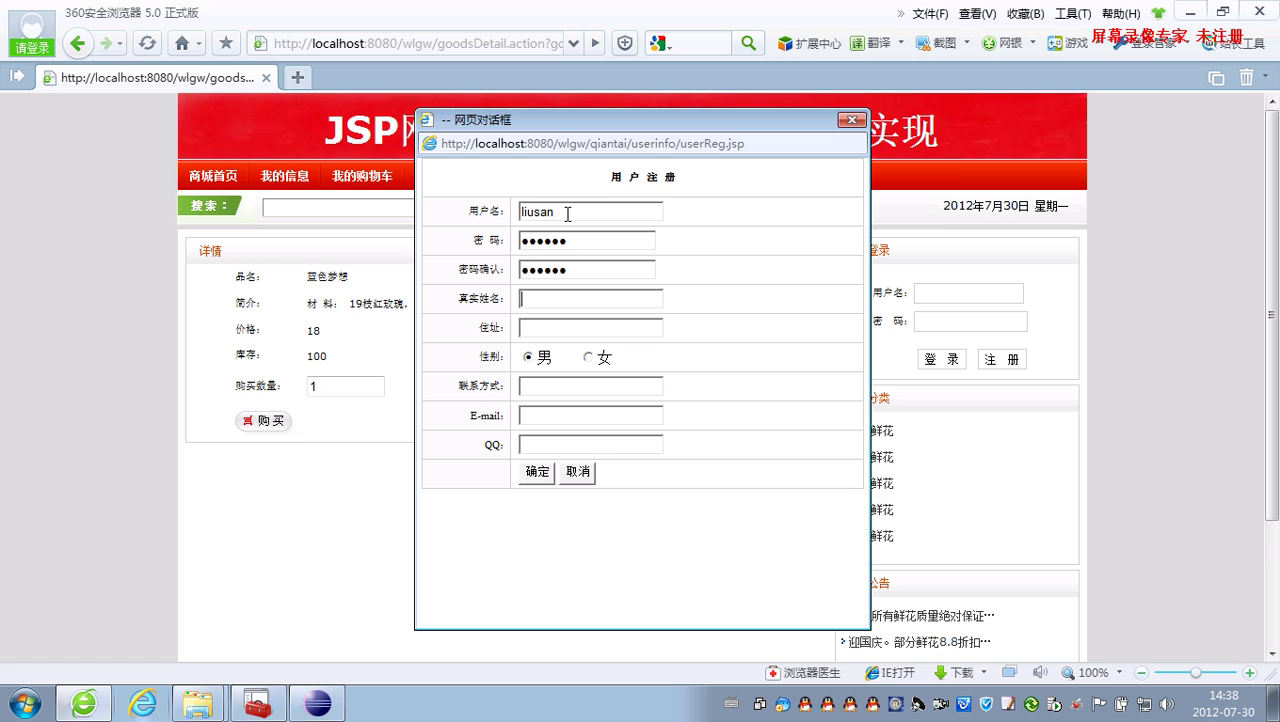Click the 登录 button in login panel
1280x722 pixels.
pyautogui.click(x=942, y=360)
